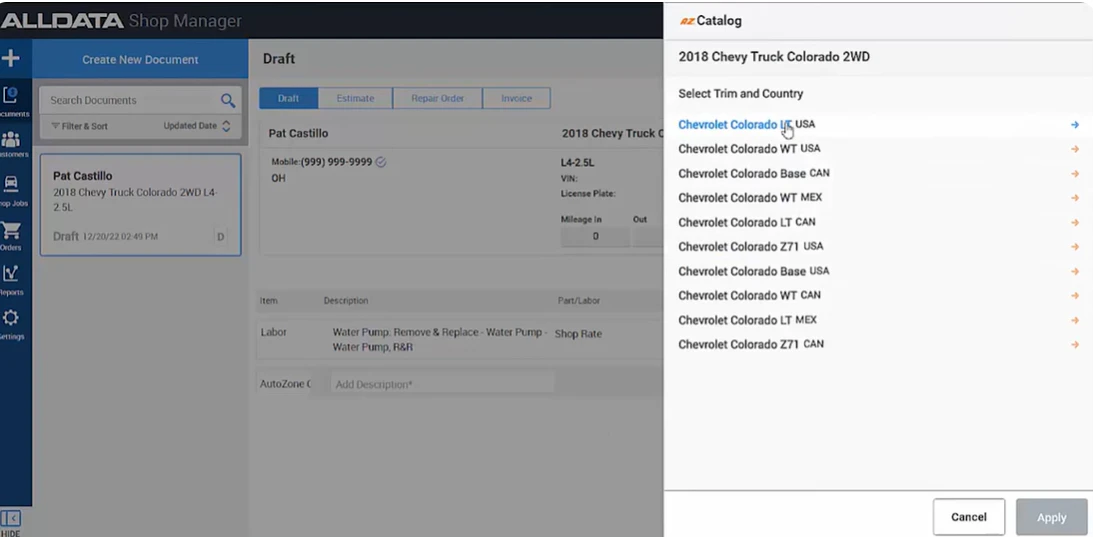The image size is (1093, 537).
Task: Click the verified check icon beside mobile number
Action: point(381,162)
